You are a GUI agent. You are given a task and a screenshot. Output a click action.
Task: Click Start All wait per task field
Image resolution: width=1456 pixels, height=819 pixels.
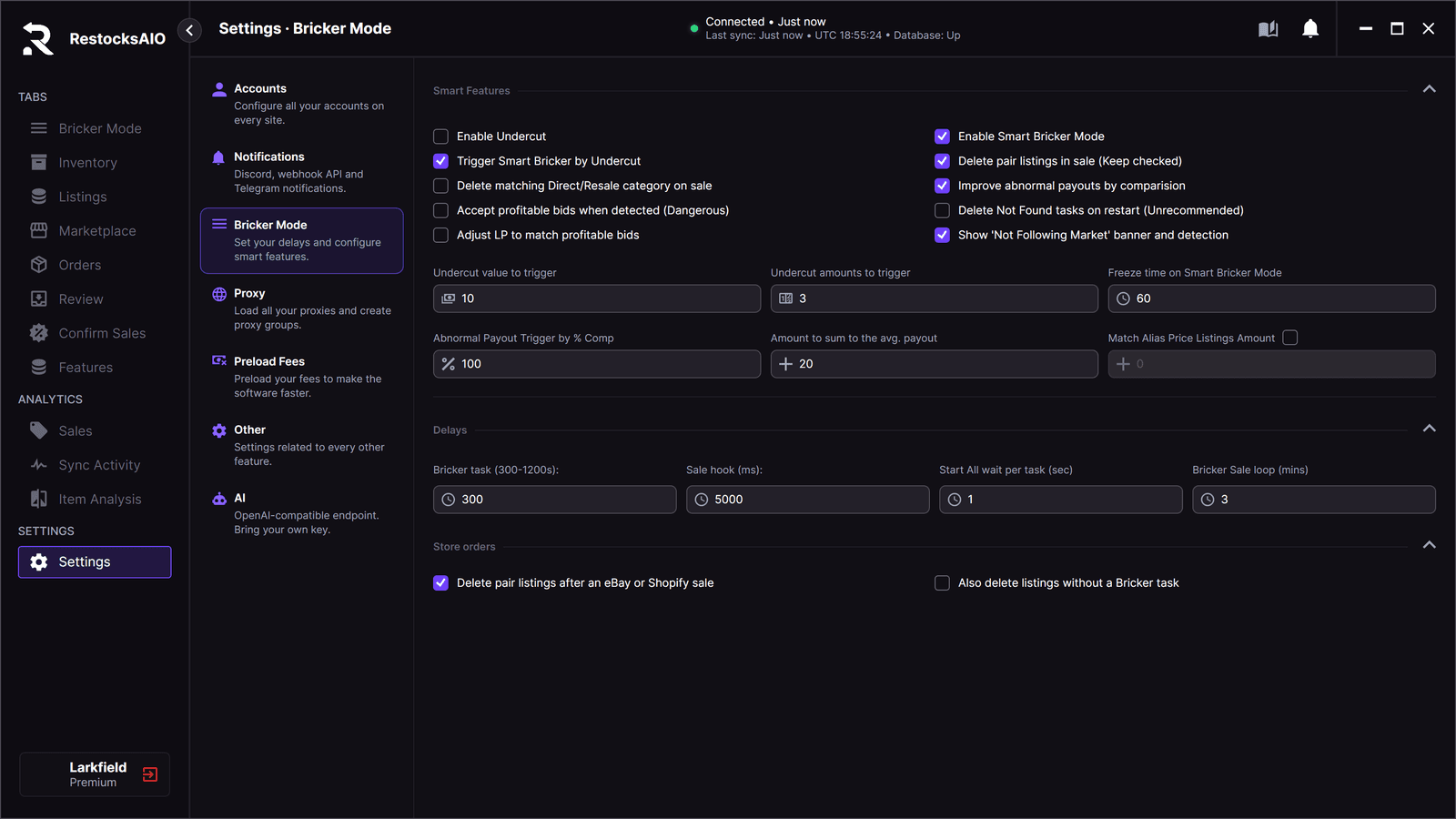click(1061, 500)
